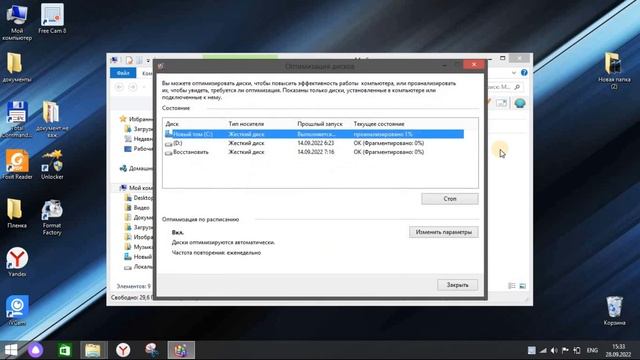Select the (D:) drive row
This screenshot has width=640, height=360.
314,143
